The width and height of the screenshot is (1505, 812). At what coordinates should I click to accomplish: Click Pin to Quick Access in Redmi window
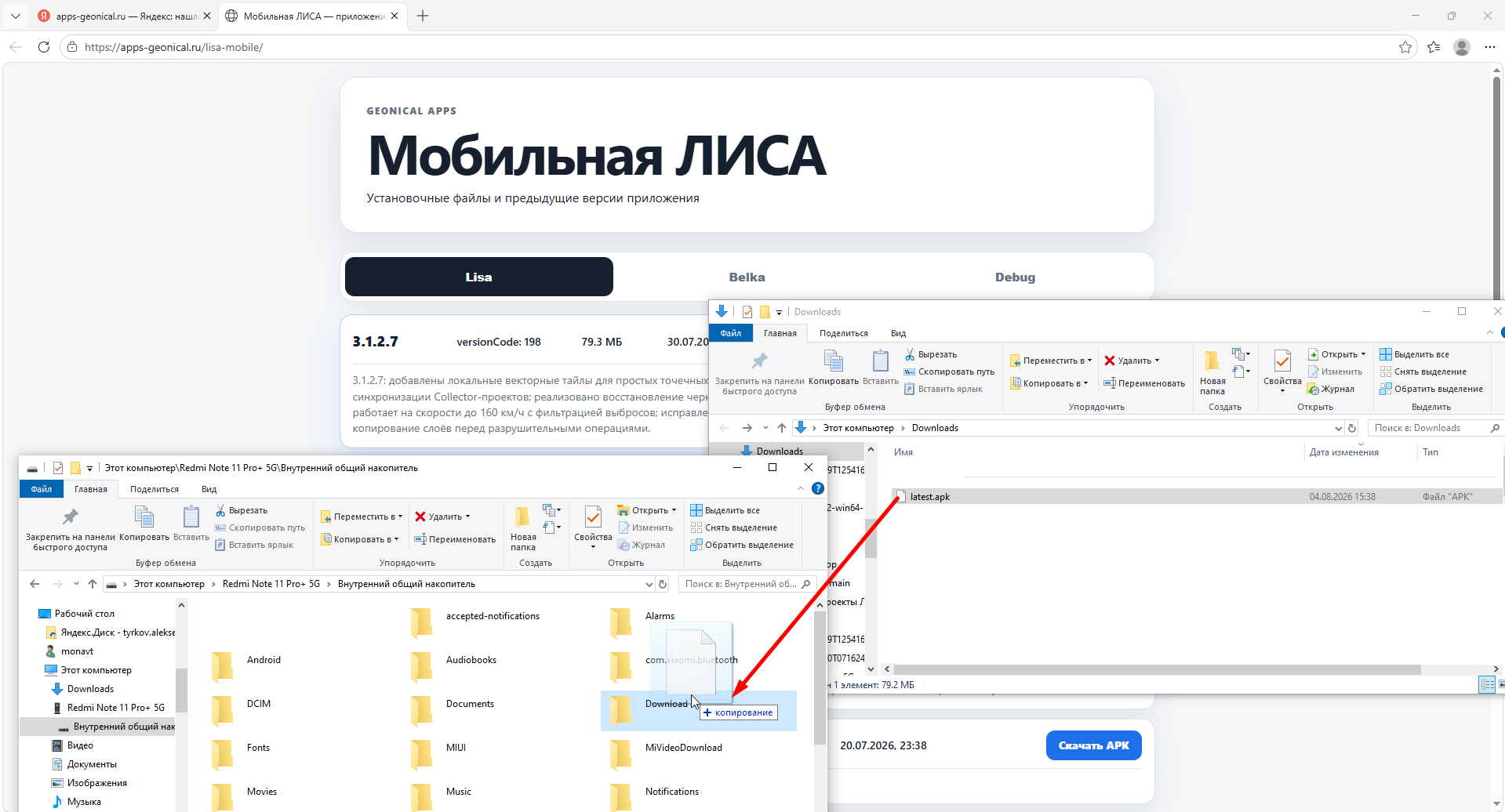(71, 528)
